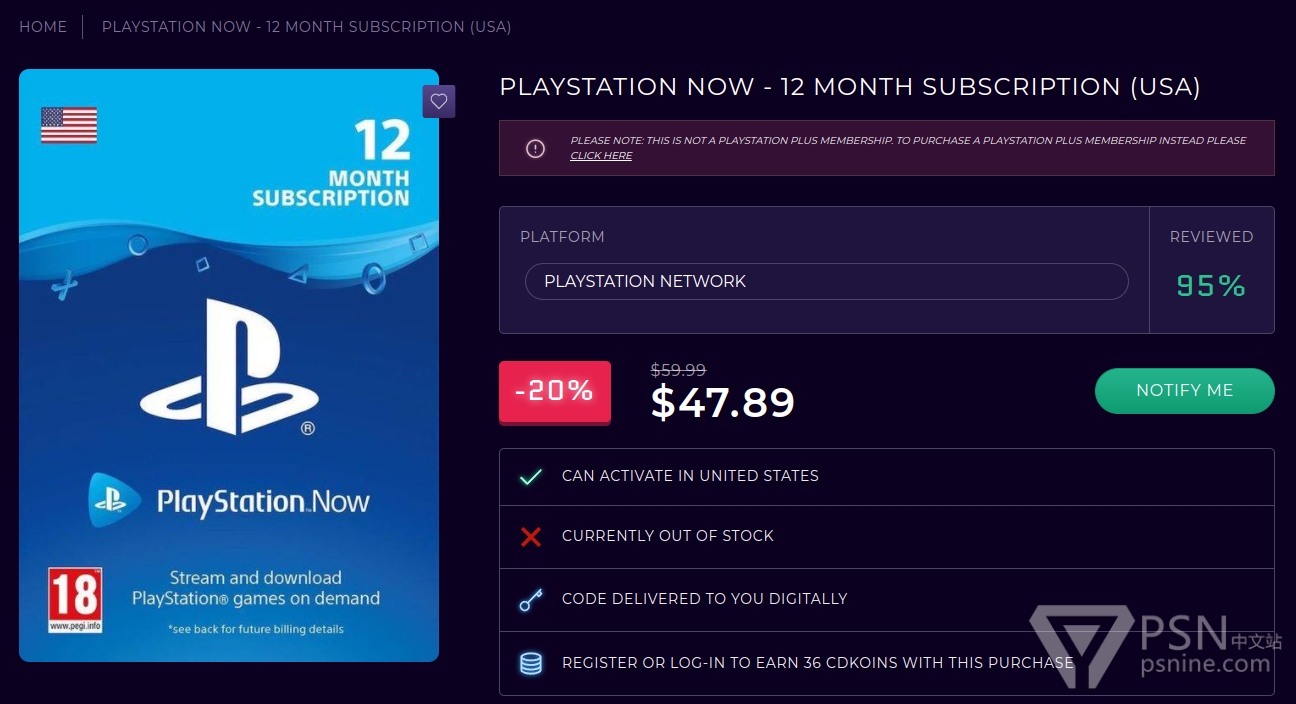Click the PEGI 18 rating badge
1296x704 pixels.
75,600
